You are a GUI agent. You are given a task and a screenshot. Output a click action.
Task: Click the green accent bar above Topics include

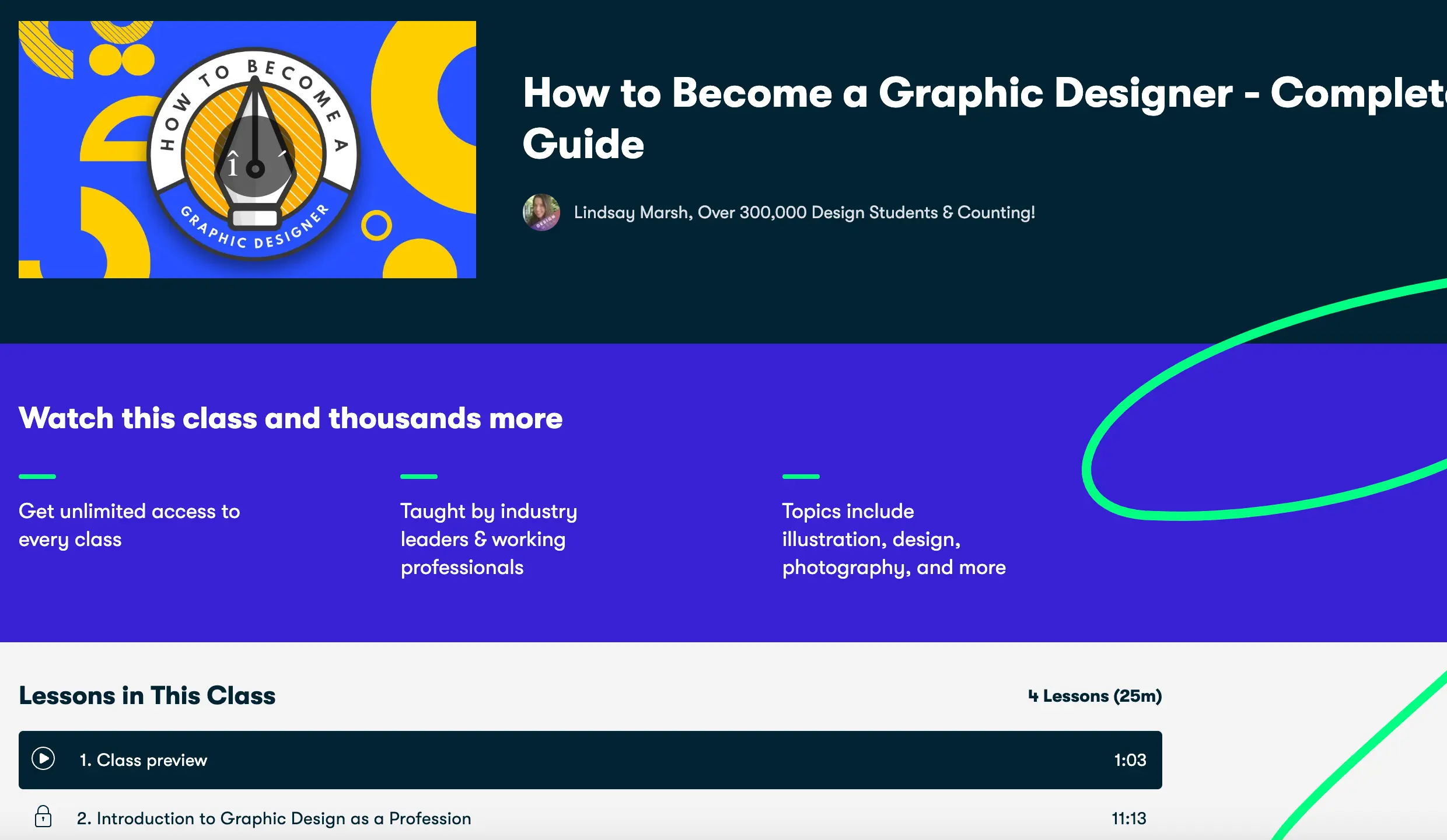point(801,477)
